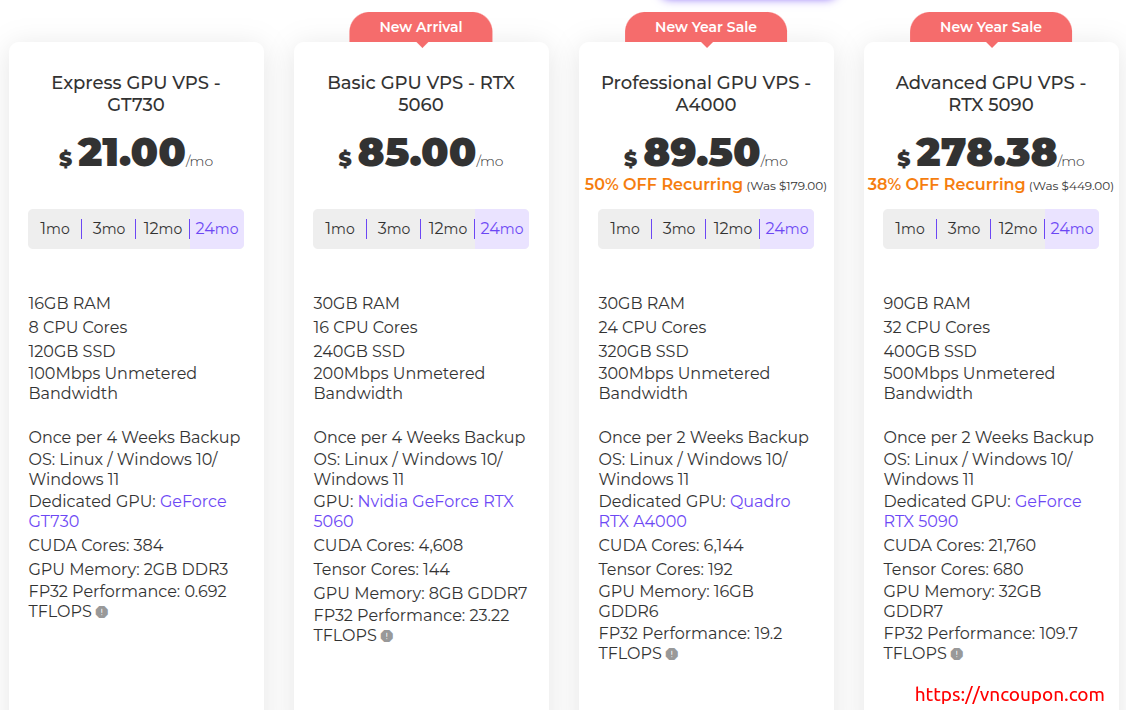This screenshot has width=1126, height=710.
Task: Click the Advanced GPU VPS plan title
Action: pyautogui.click(x=990, y=93)
